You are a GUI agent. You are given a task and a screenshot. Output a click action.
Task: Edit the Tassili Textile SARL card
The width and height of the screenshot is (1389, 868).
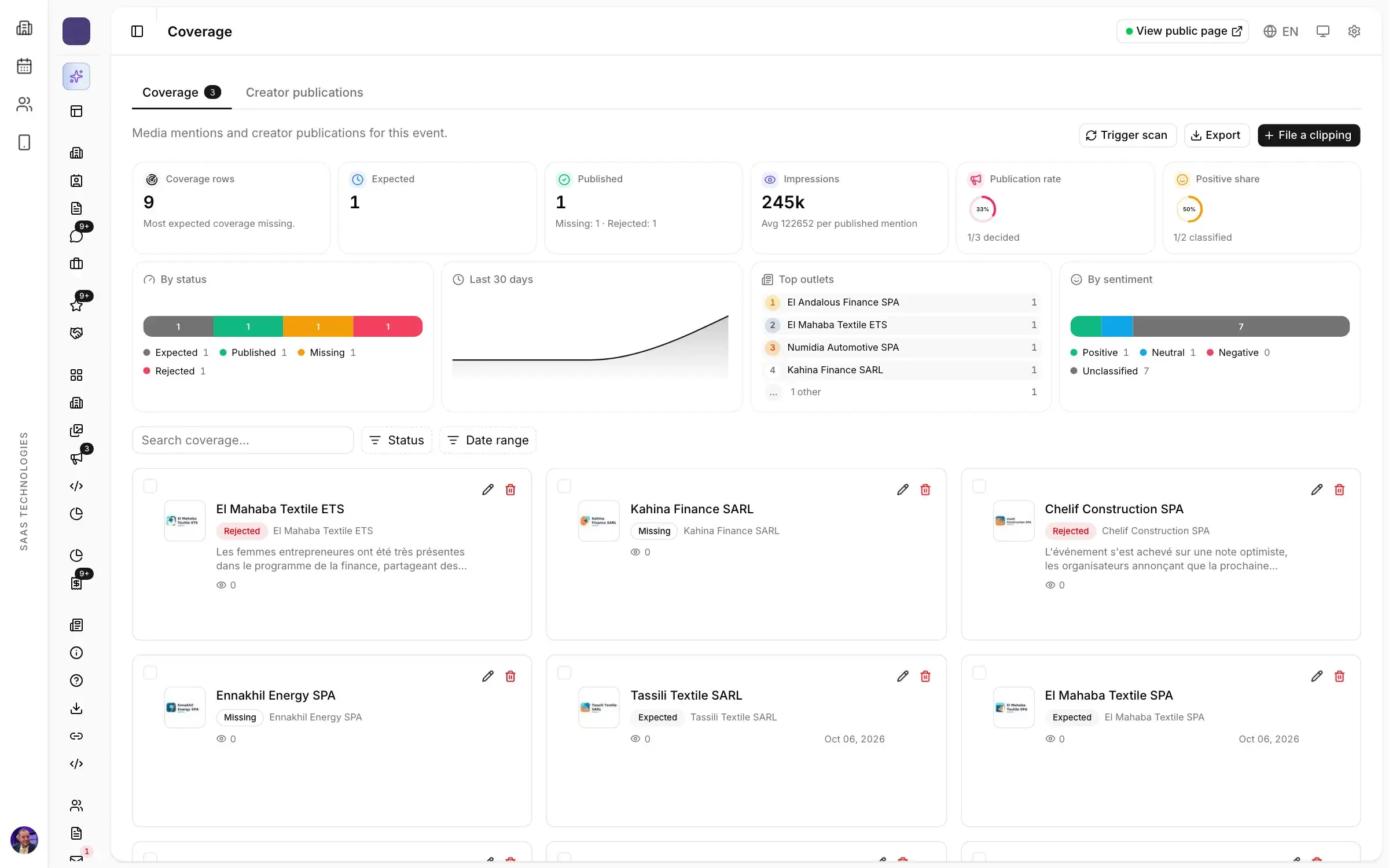902,676
